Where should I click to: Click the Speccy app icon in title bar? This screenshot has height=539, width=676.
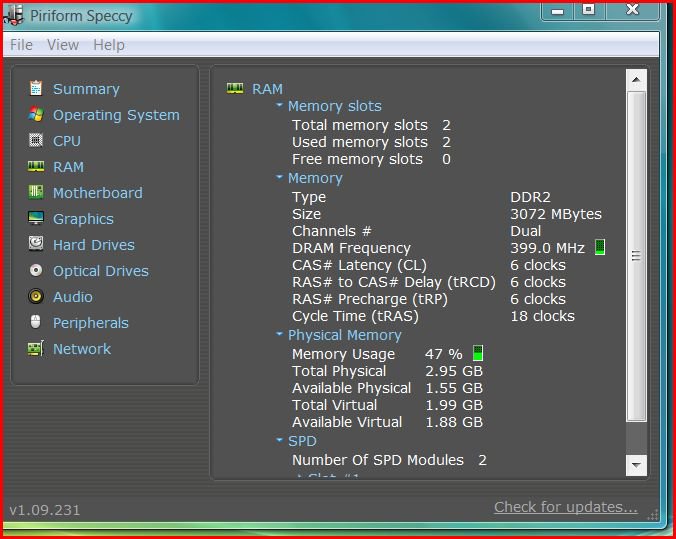coord(14,16)
